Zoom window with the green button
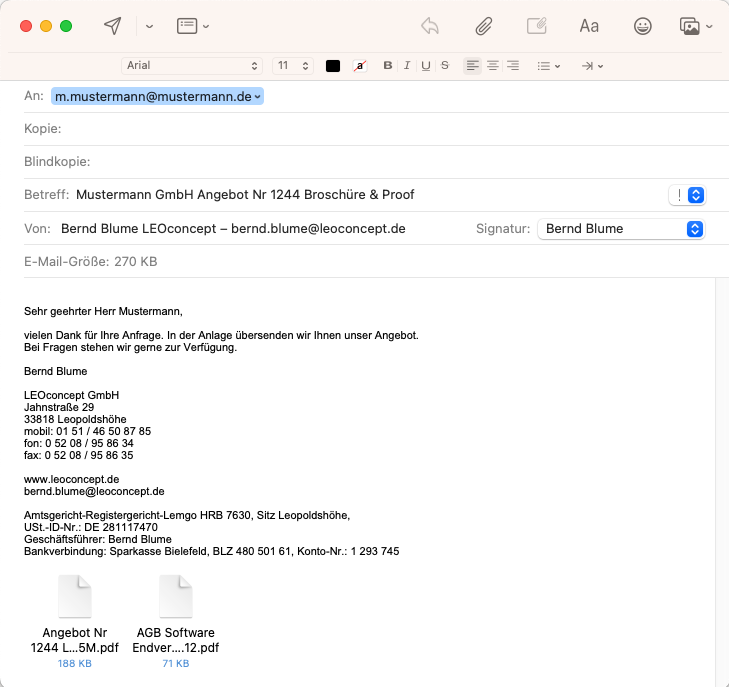This screenshot has width=729, height=687. pos(66,26)
